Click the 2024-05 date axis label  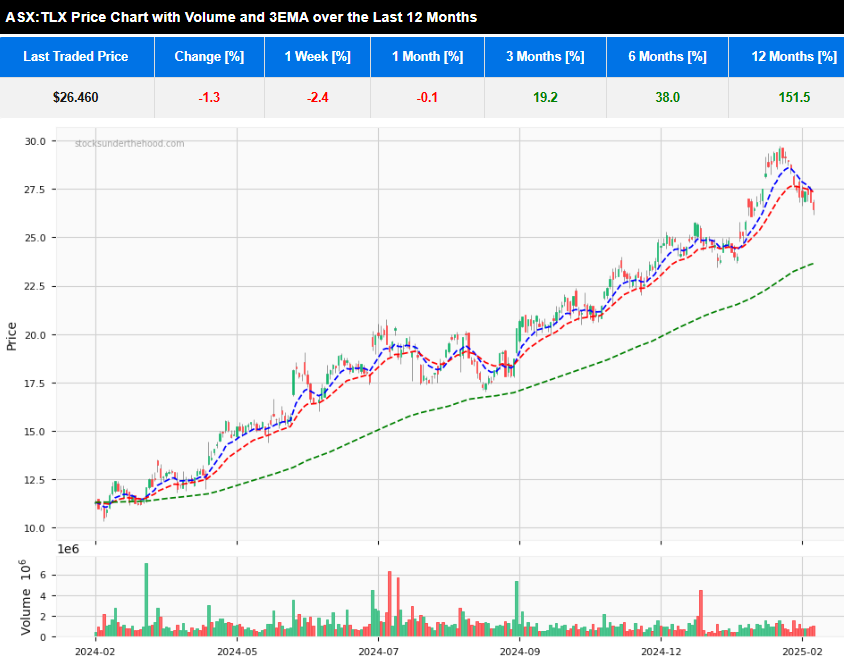coord(237,652)
